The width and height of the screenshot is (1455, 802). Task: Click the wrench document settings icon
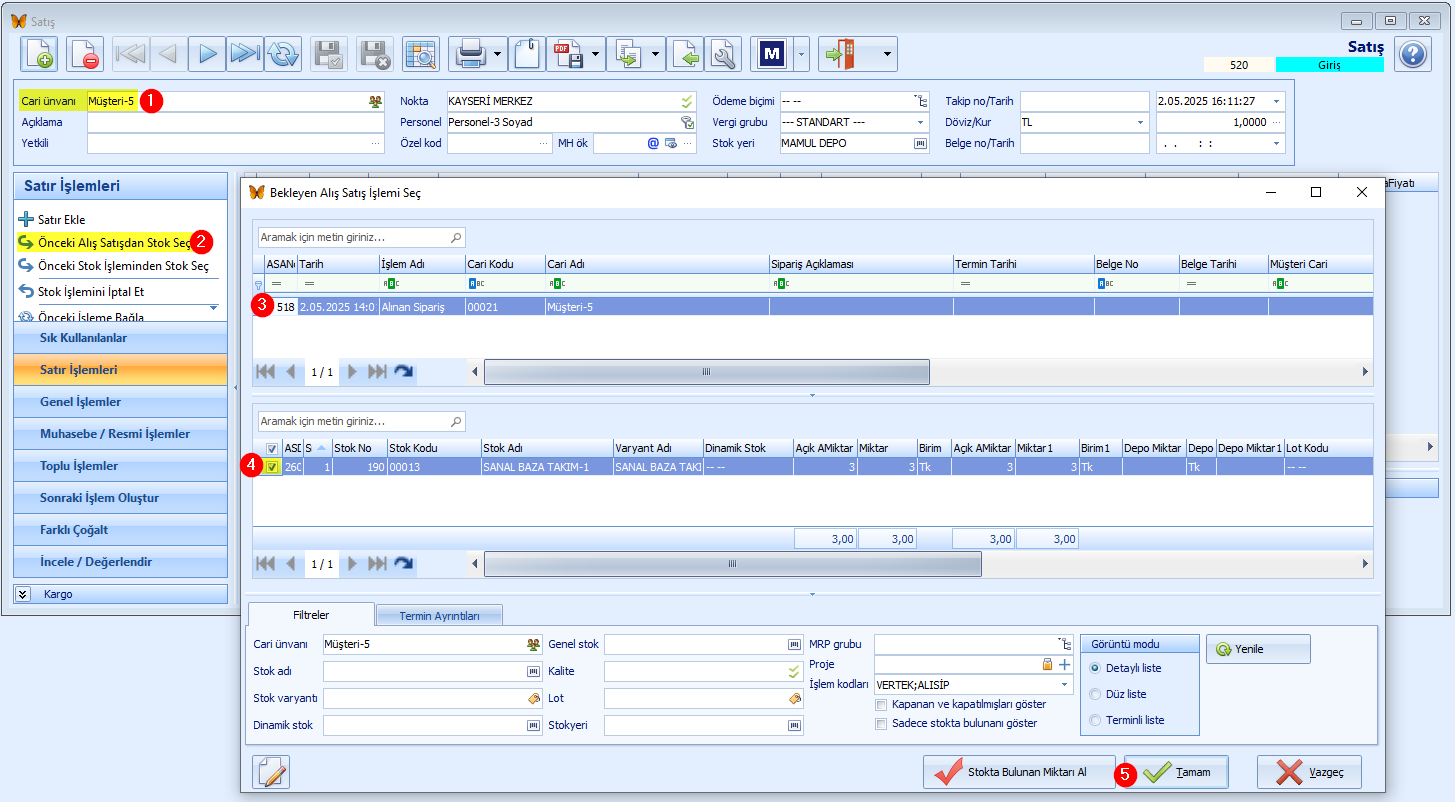tap(723, 54)
